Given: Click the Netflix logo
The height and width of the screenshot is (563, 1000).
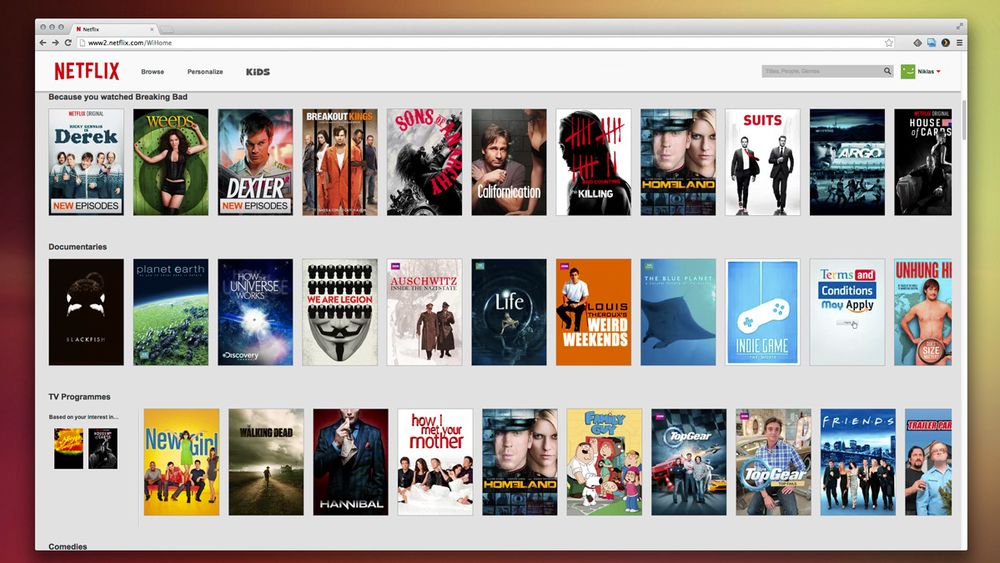Looking at the screenshot, I should (87, 71).
